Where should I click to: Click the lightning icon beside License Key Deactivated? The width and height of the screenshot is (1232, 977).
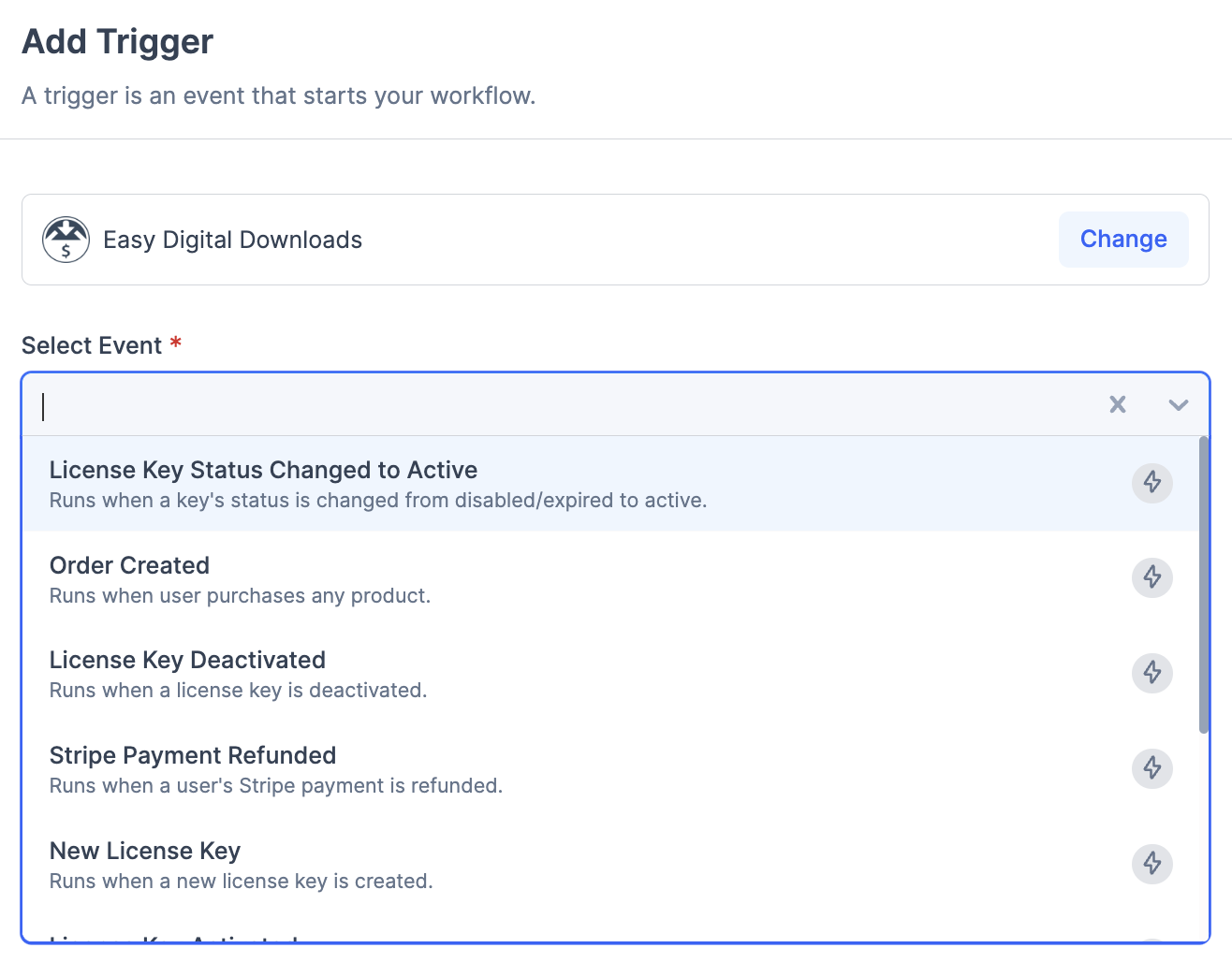(1152, 674)
